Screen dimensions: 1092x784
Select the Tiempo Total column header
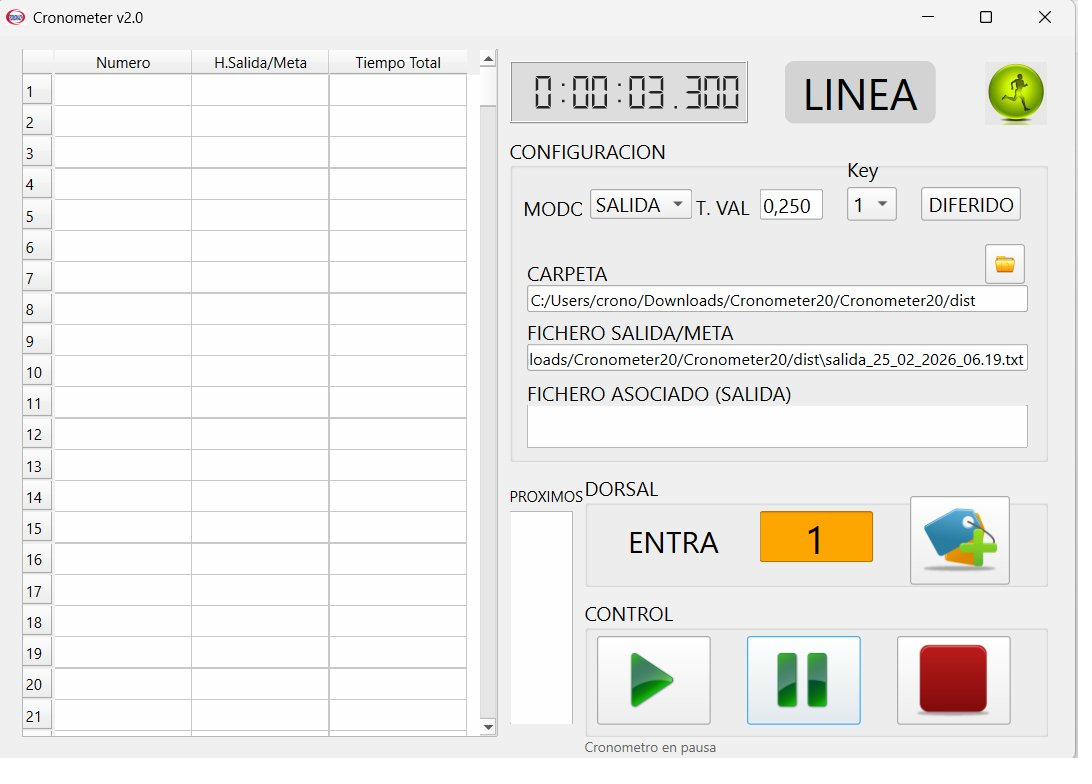pyautogui.click(x=398, y=63)
